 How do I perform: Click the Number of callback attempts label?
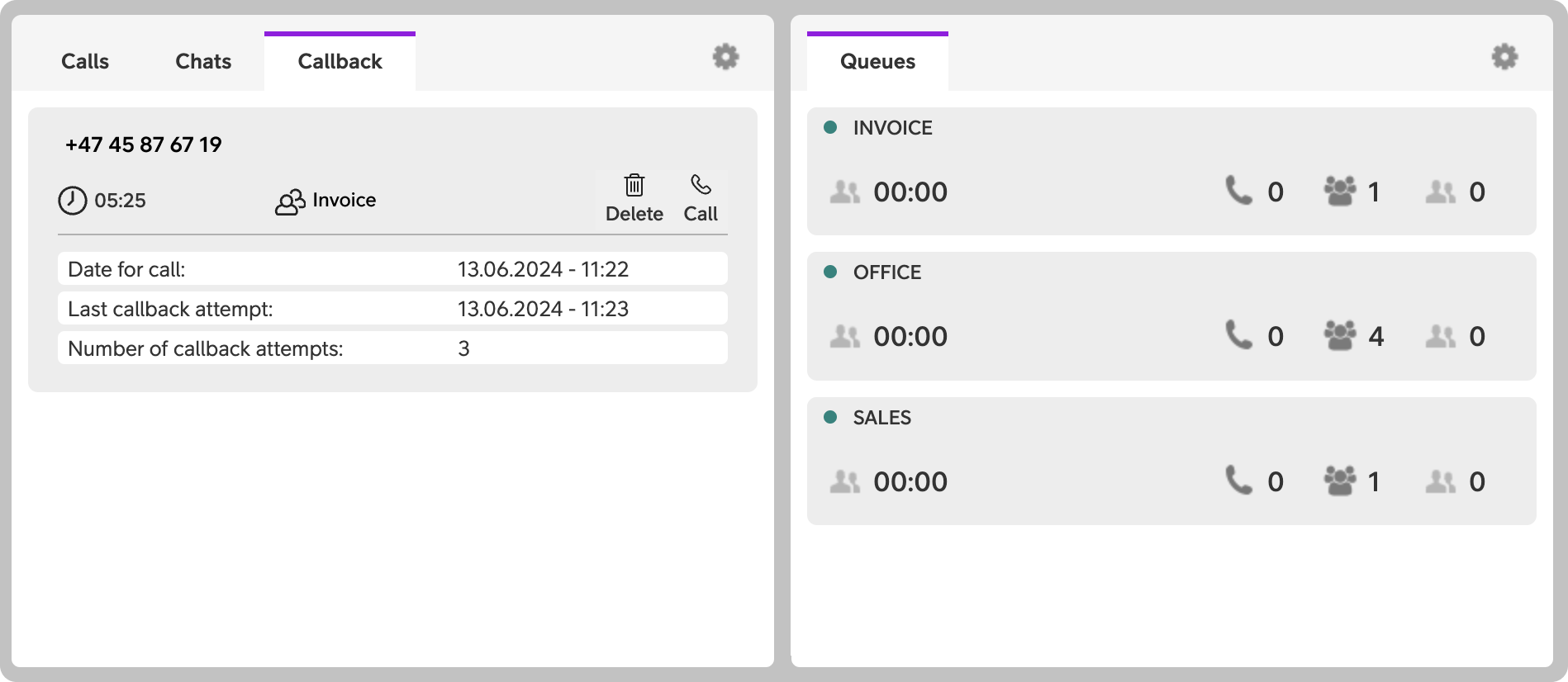pos(206,348)
